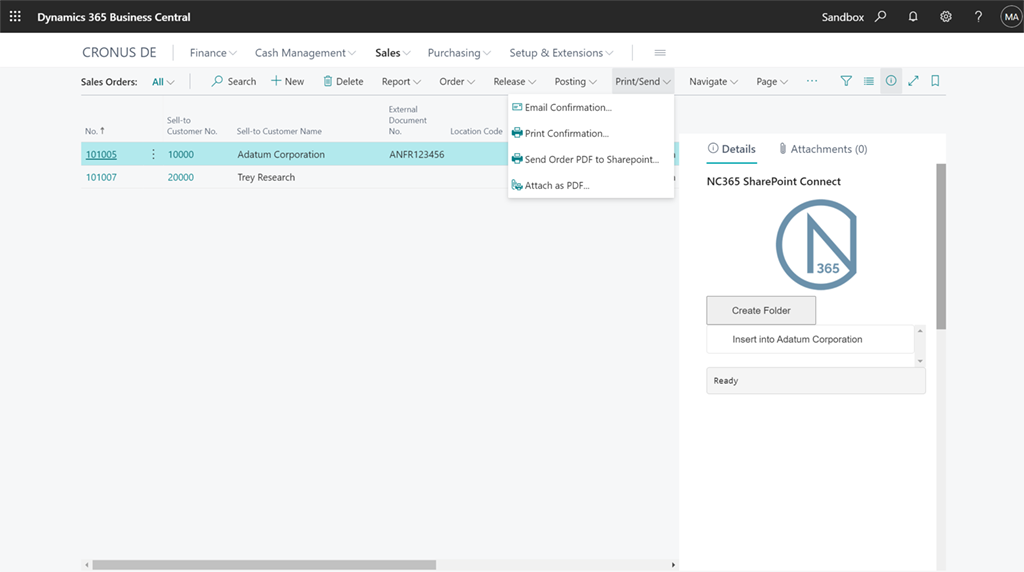Click the hamburger menu next to Setup & Extensions
This screenshot has width=1024, height=572.
[660, 53]
